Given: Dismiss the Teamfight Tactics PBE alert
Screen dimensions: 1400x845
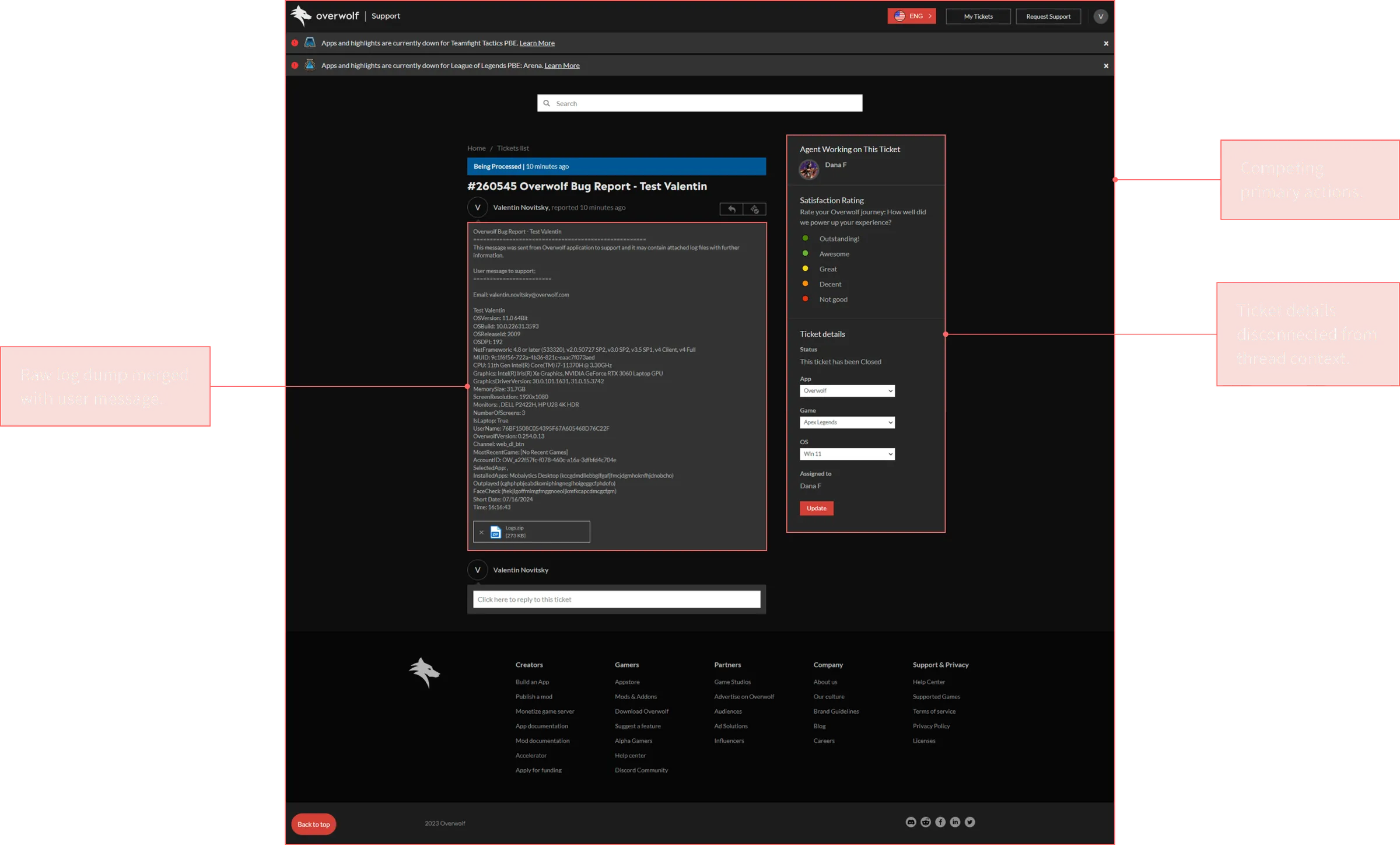Looking at the screenshot, I should 1105,43.
